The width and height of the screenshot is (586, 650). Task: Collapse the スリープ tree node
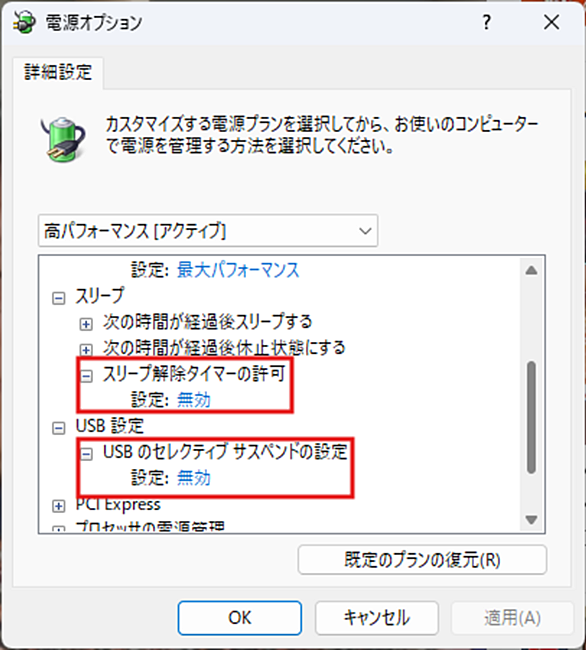(58, 298)
